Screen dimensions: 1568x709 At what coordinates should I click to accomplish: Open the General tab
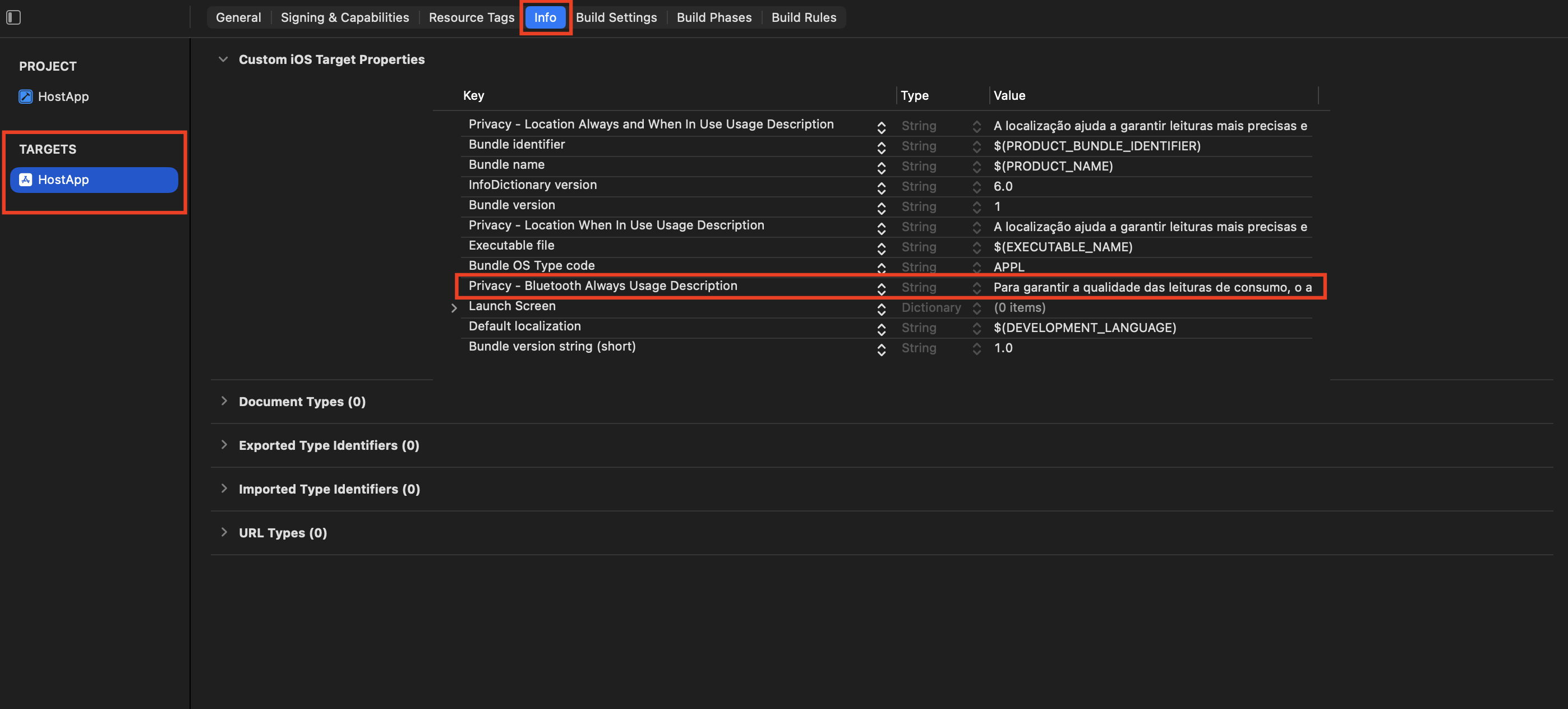click(x=238, y=17)
